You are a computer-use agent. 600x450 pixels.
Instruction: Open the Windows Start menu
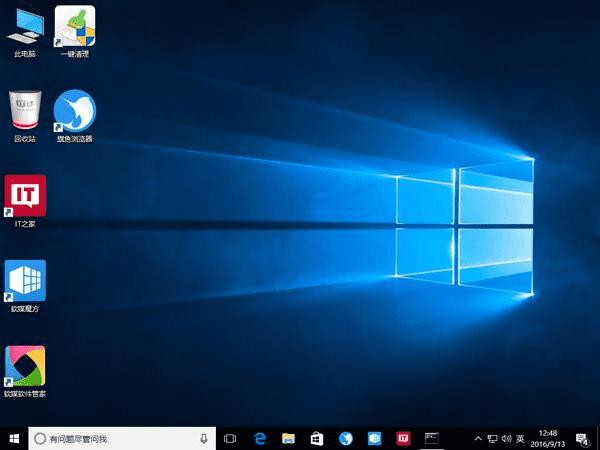14,439
